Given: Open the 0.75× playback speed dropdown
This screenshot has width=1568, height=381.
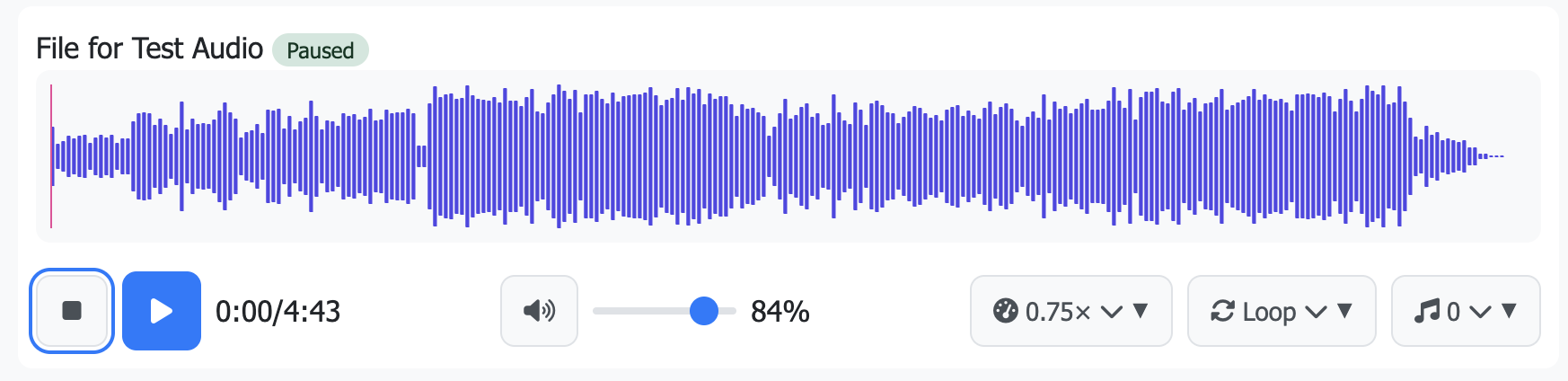Looking at the screenshot, I should [x=1058, y=312].
